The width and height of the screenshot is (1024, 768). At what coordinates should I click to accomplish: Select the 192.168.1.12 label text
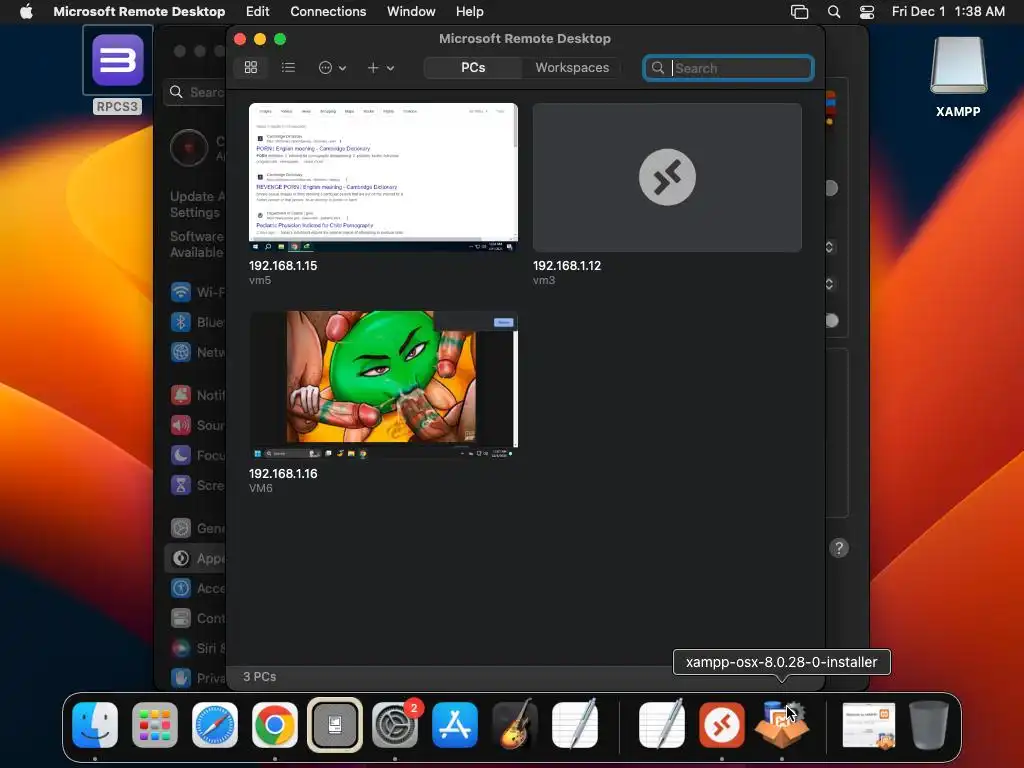pos(567,266)
